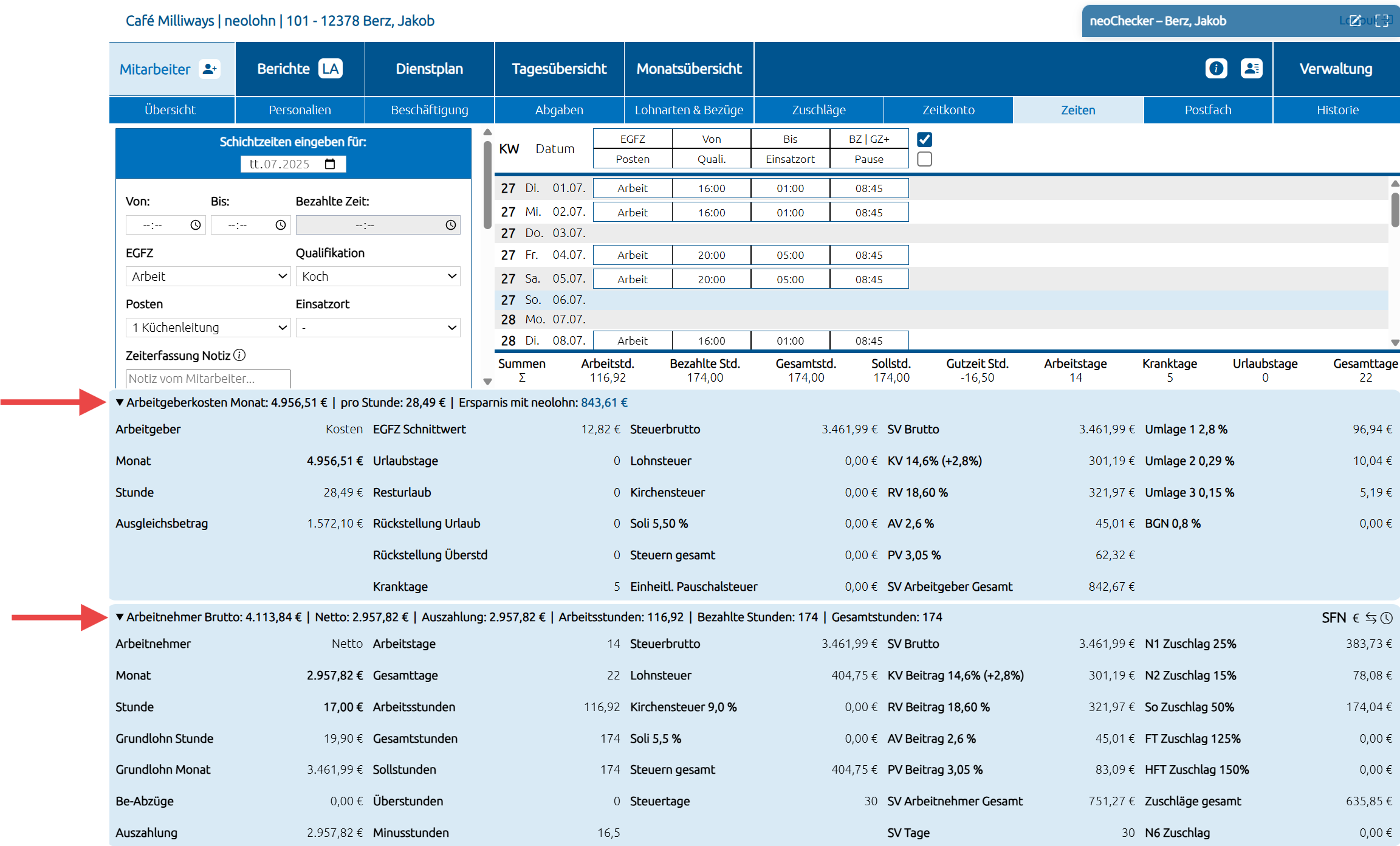
Task: Collapse the Arbeitgeberkosten Monat section
Action: click(x=120, y=402)
